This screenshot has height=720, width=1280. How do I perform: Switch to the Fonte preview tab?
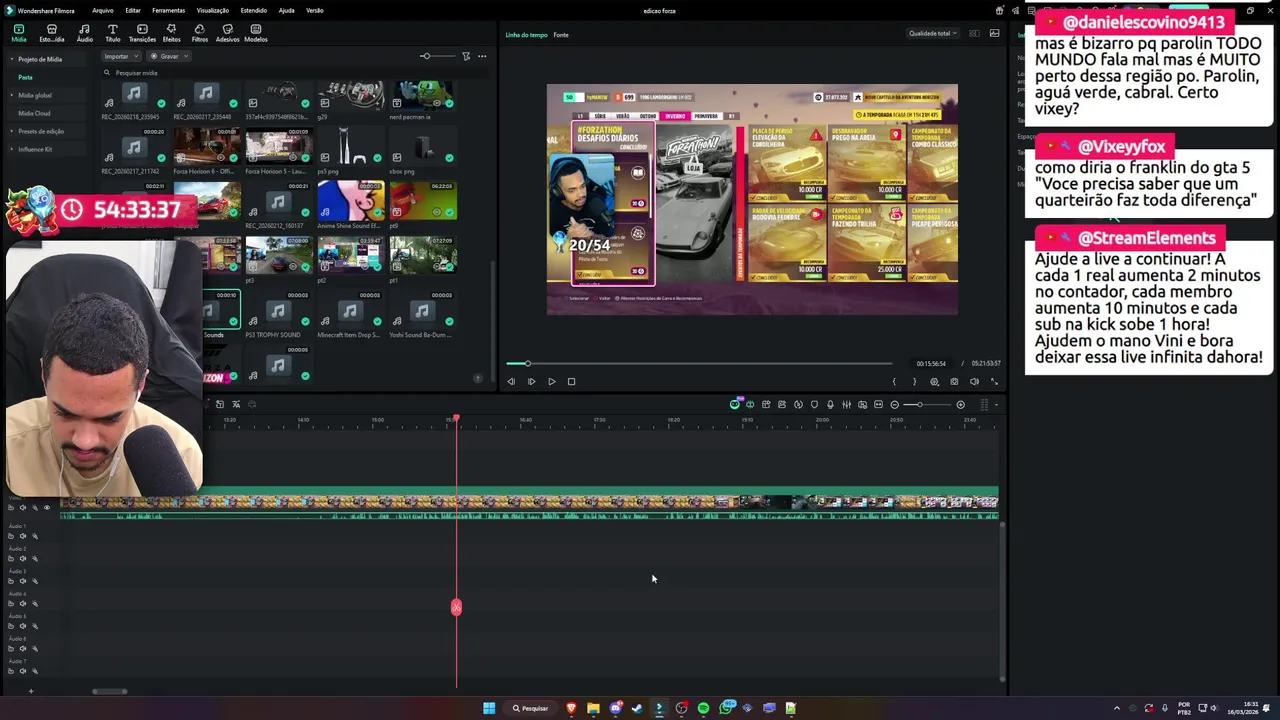[561, 35]
